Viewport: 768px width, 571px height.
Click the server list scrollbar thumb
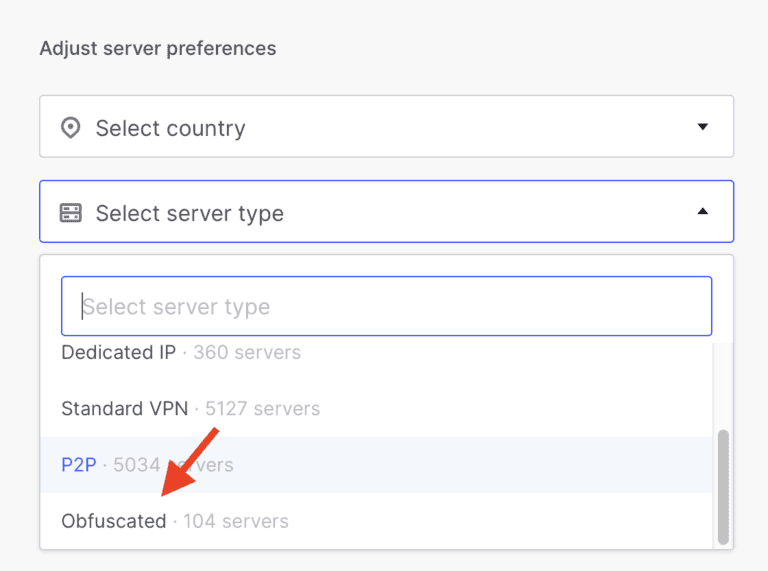coord(723,486)
